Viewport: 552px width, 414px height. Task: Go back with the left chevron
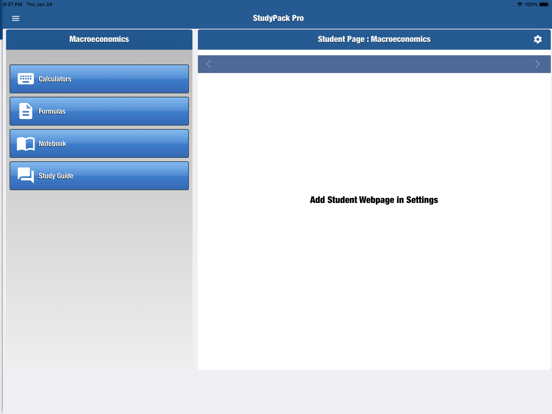coord(208,64)
